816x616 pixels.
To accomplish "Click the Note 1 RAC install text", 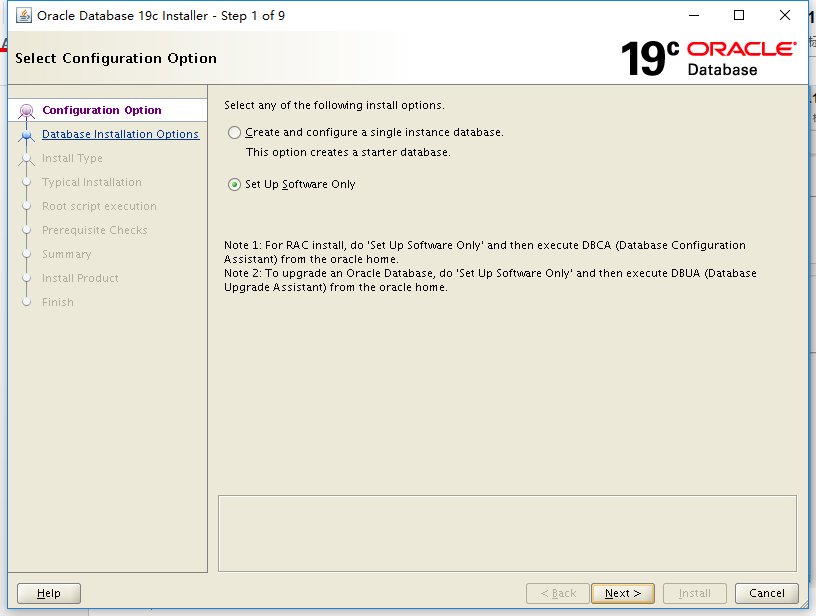I will (484, 252).
